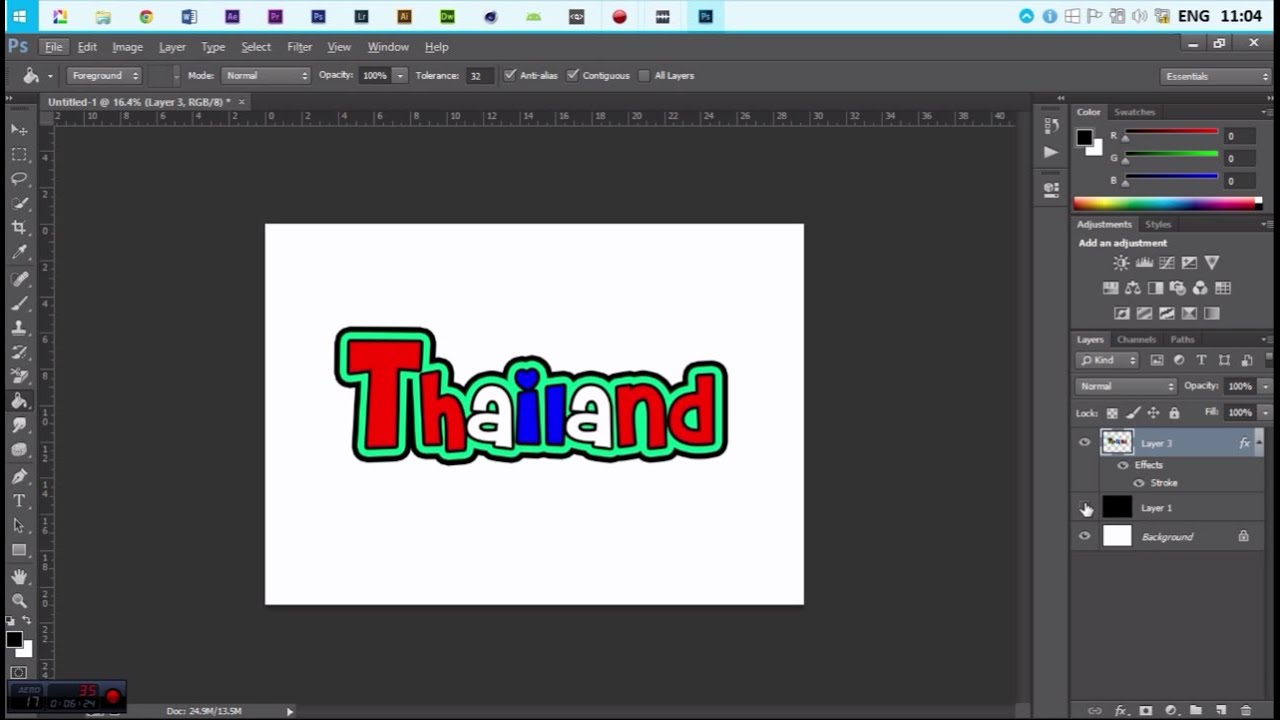
Task: Open the paint Mode dropdown
Action: [x=265, y=75]
